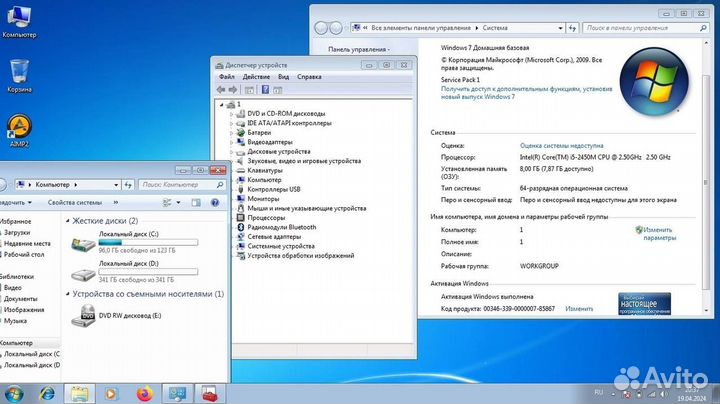Select IDE ATA/ATAPI контроллеры node
Screen dimensions: 720x404
(289, 123)
